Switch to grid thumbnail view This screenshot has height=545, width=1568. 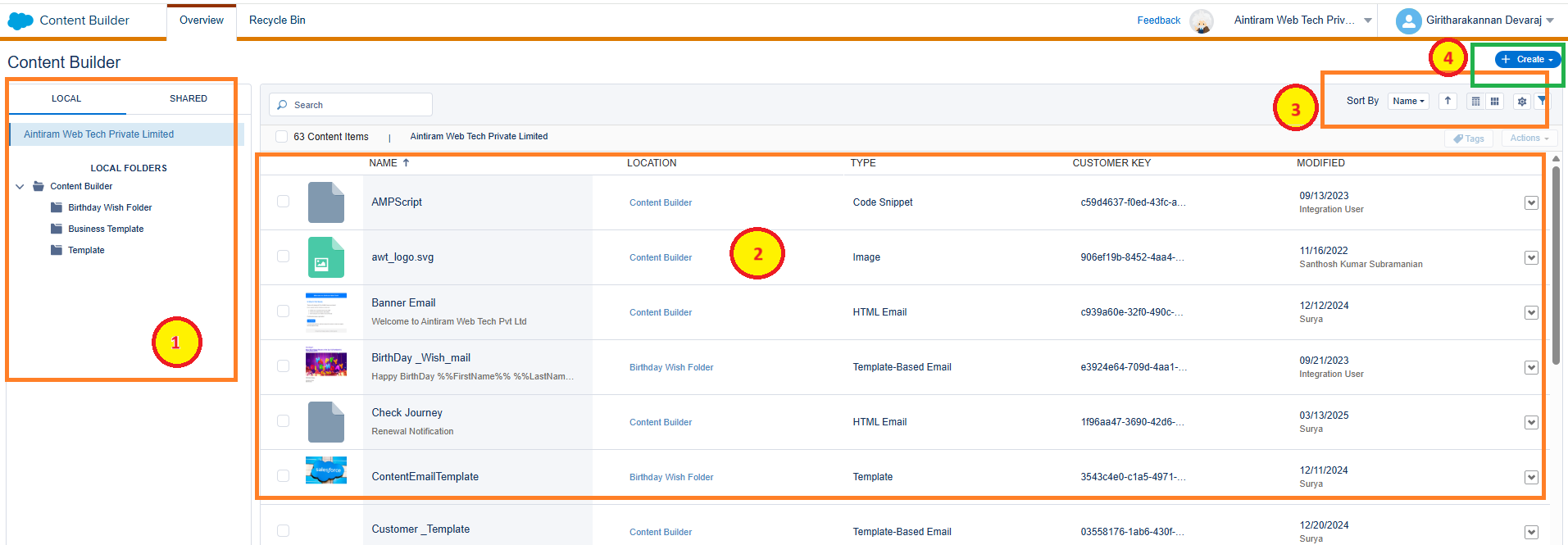click(x=1495, y=102)
